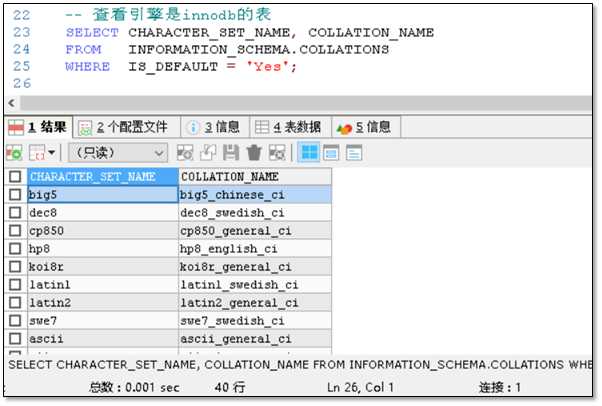The height and width of the screenshot is (406, 602).
Task: Check the koi8r row checkbox
Action: coord(15,267)
